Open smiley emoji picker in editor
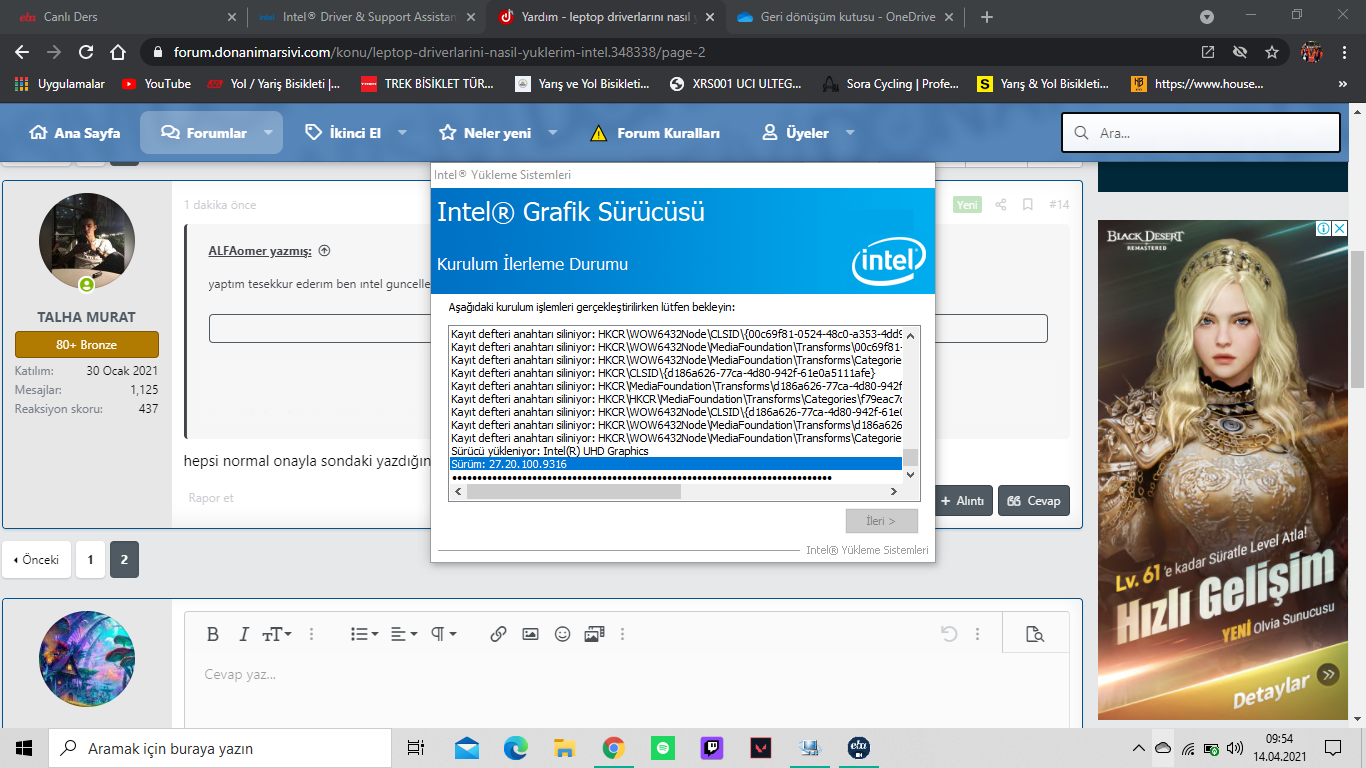 coord(562,634)
